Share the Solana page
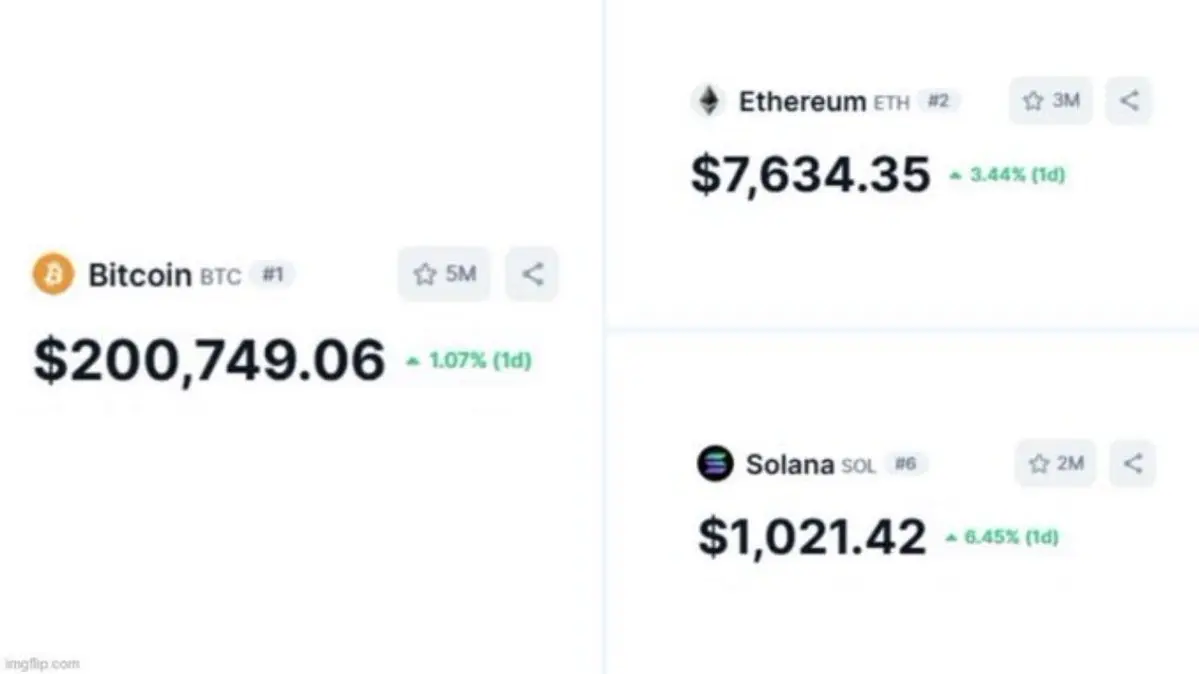The width and height of the screenshot is (1199, 674). pyautogui.click(x=1132, y=464)
